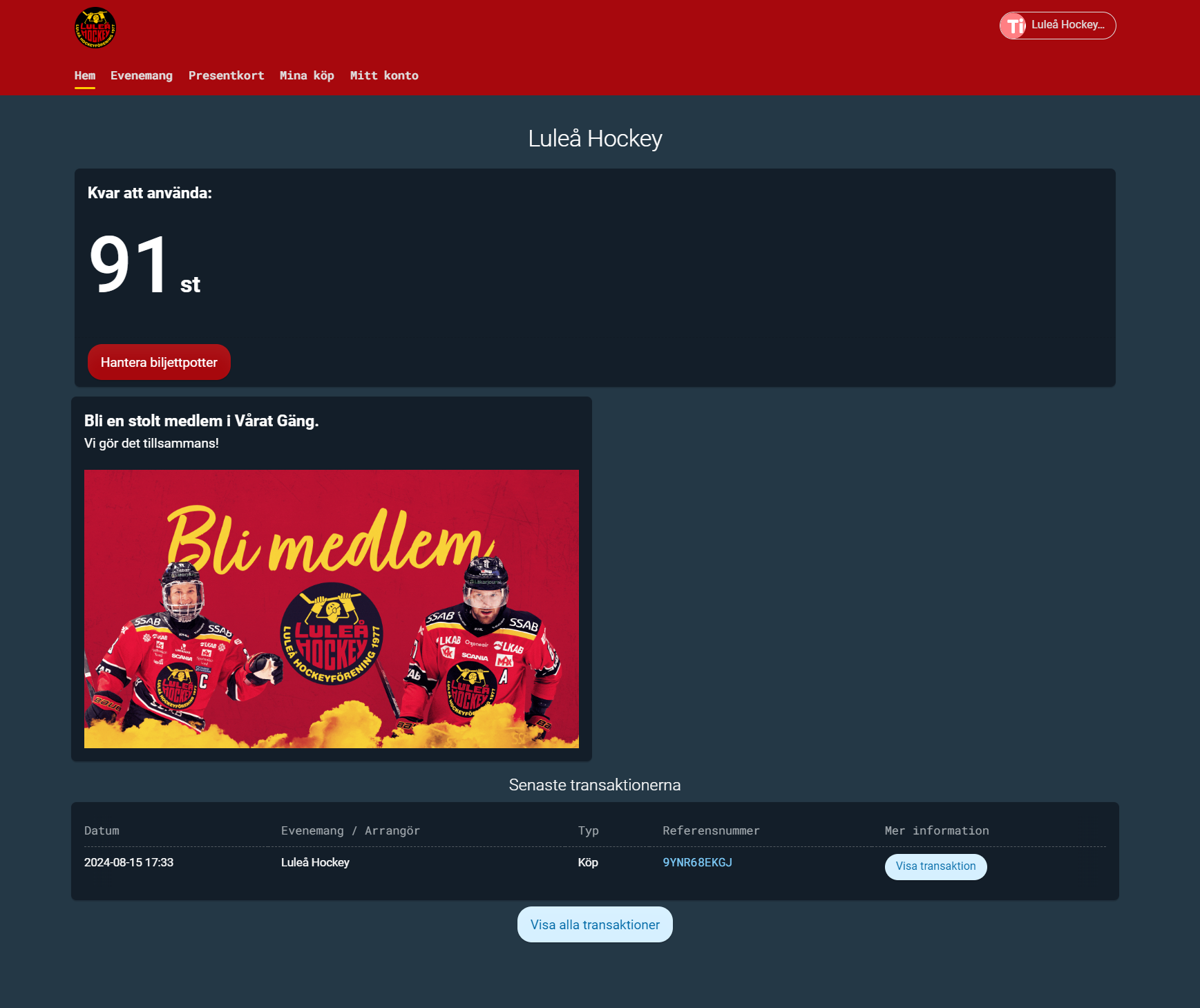Select the Köp type cell
Viewport: 1200px width, 1008px height.
[x=588, y=862]
